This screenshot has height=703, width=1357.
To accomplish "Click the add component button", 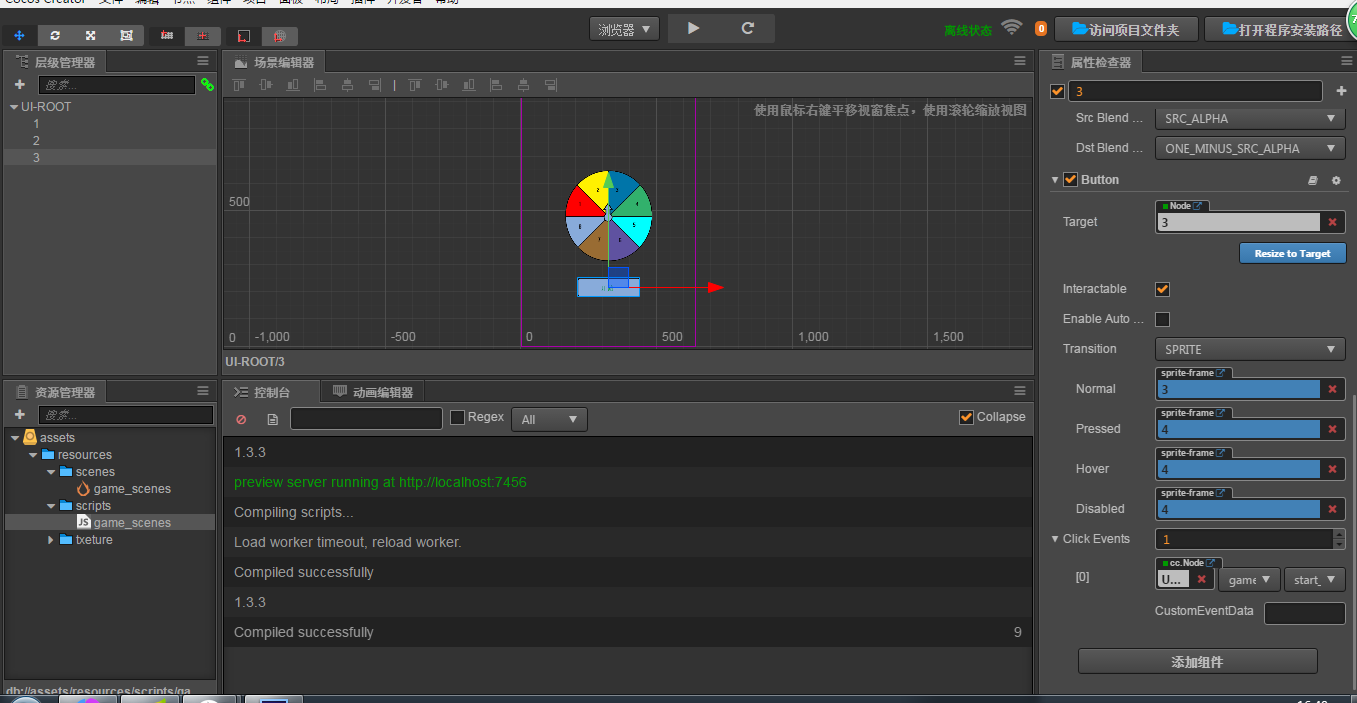I will pos(1197,661).
